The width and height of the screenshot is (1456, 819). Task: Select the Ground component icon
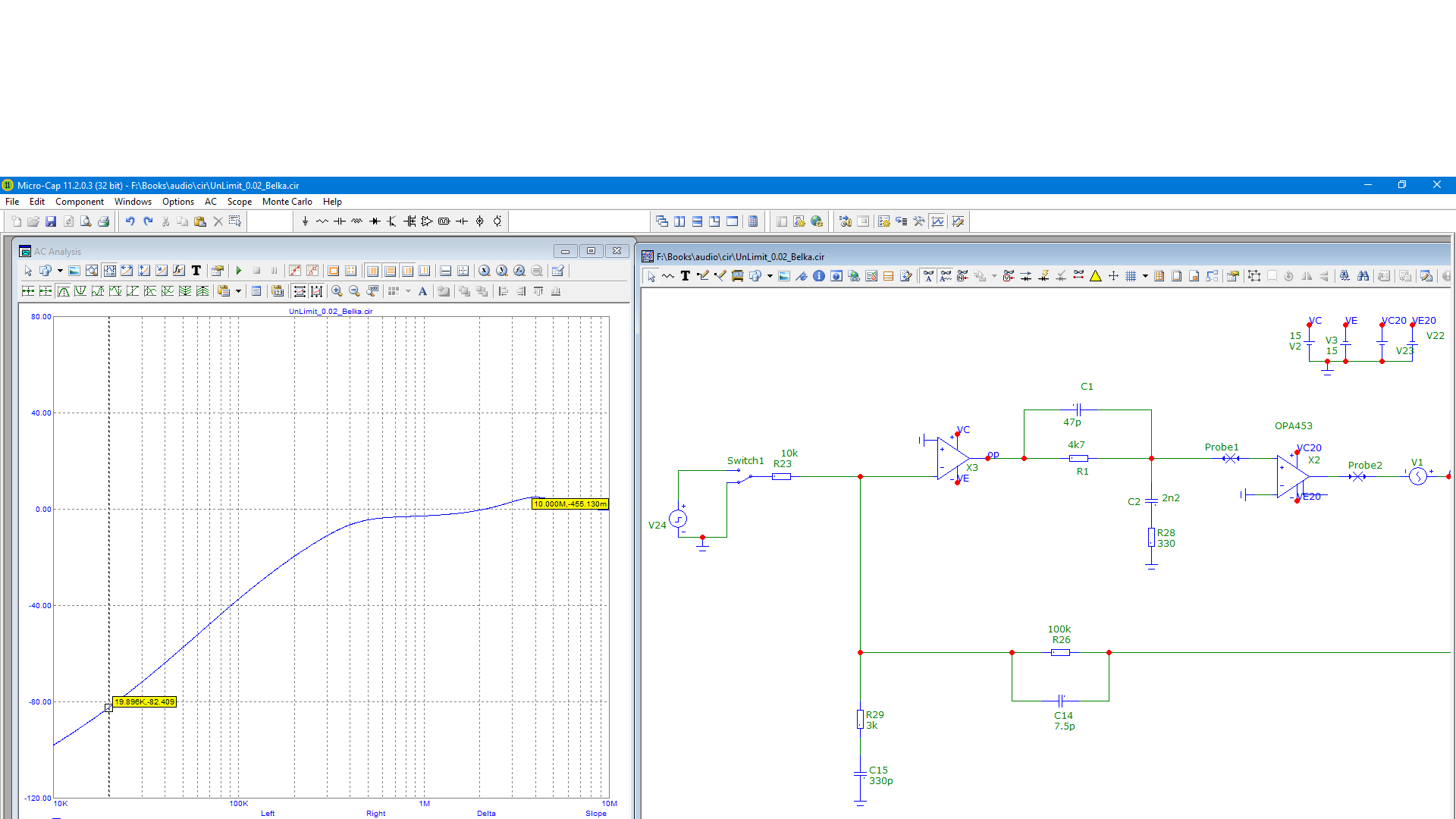tap(305, 221)
